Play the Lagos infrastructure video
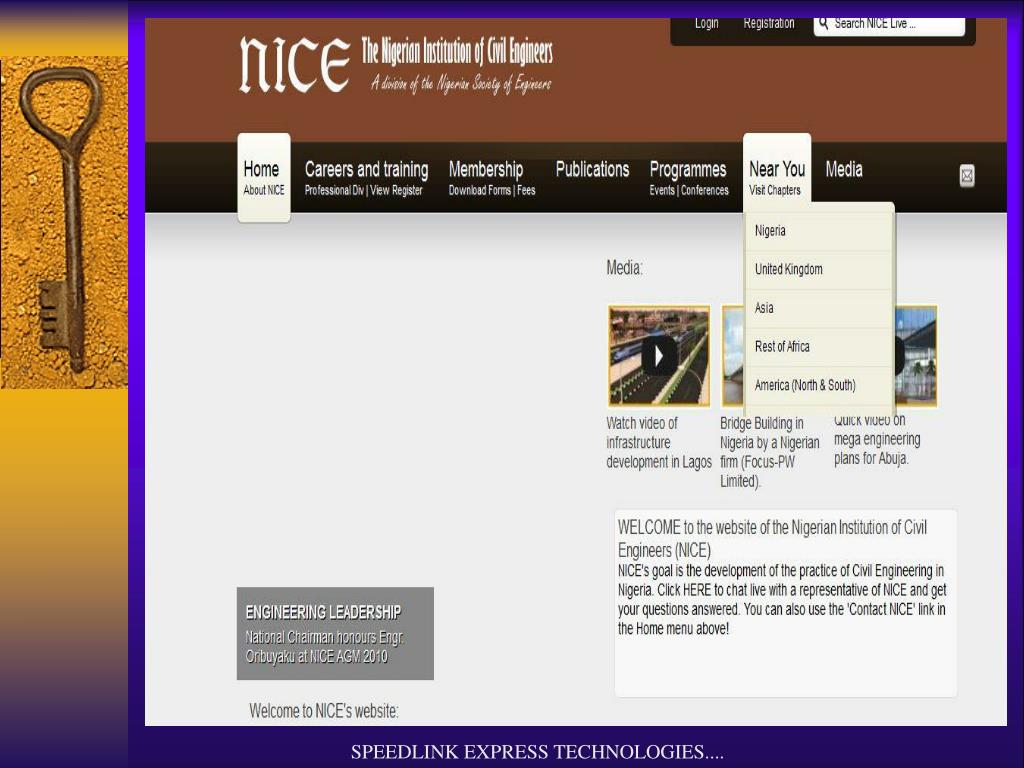Screen dimensions: 1024x768 pos(659,356)
